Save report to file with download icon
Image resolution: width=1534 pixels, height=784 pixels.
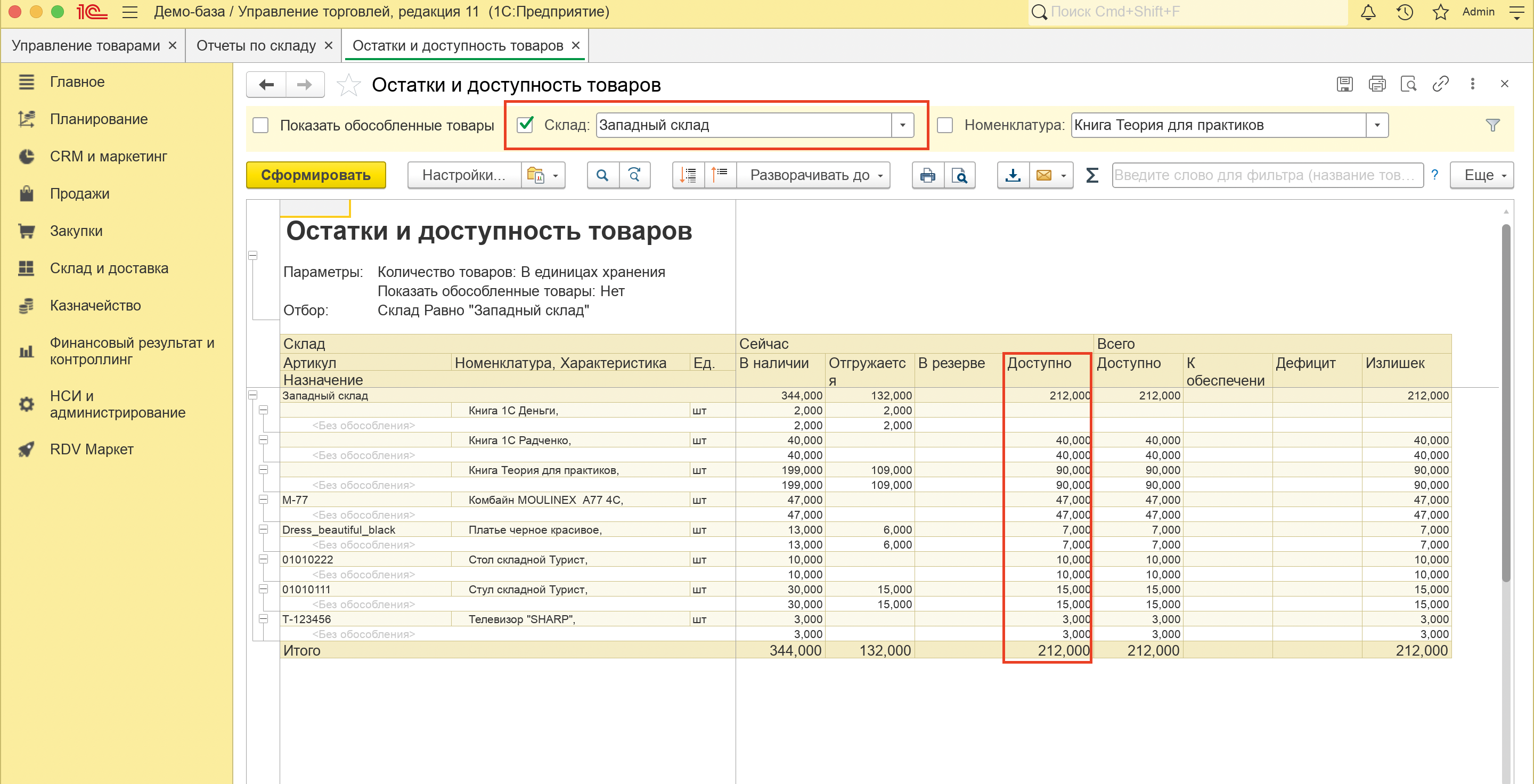pyautogui.click(x=1013, y=175)
